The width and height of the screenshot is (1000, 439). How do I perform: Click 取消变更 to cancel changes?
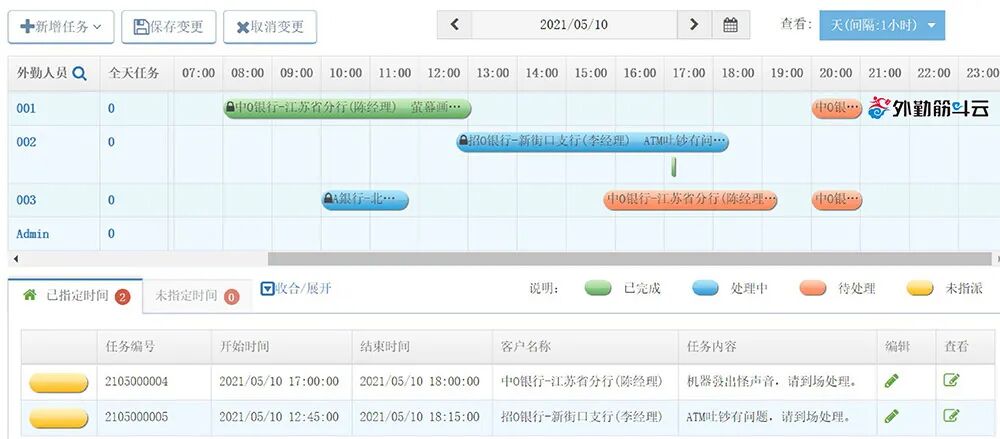point(270,27)
